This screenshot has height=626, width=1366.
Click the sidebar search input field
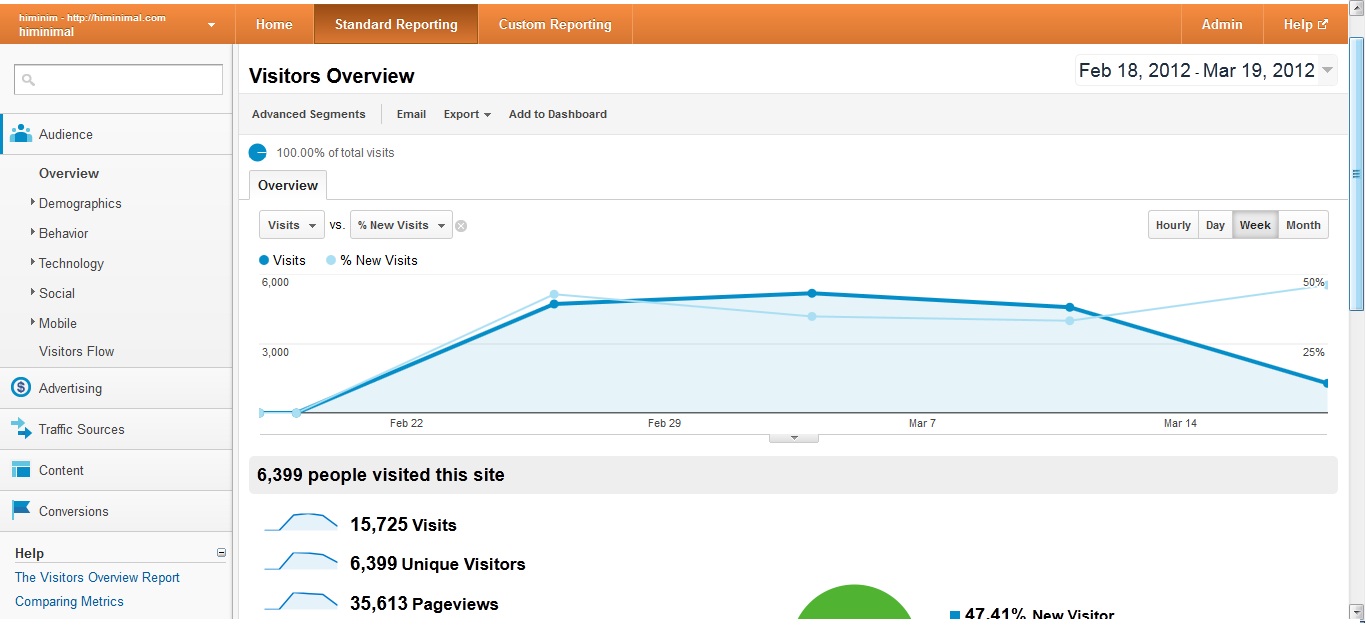click(118, 80)
